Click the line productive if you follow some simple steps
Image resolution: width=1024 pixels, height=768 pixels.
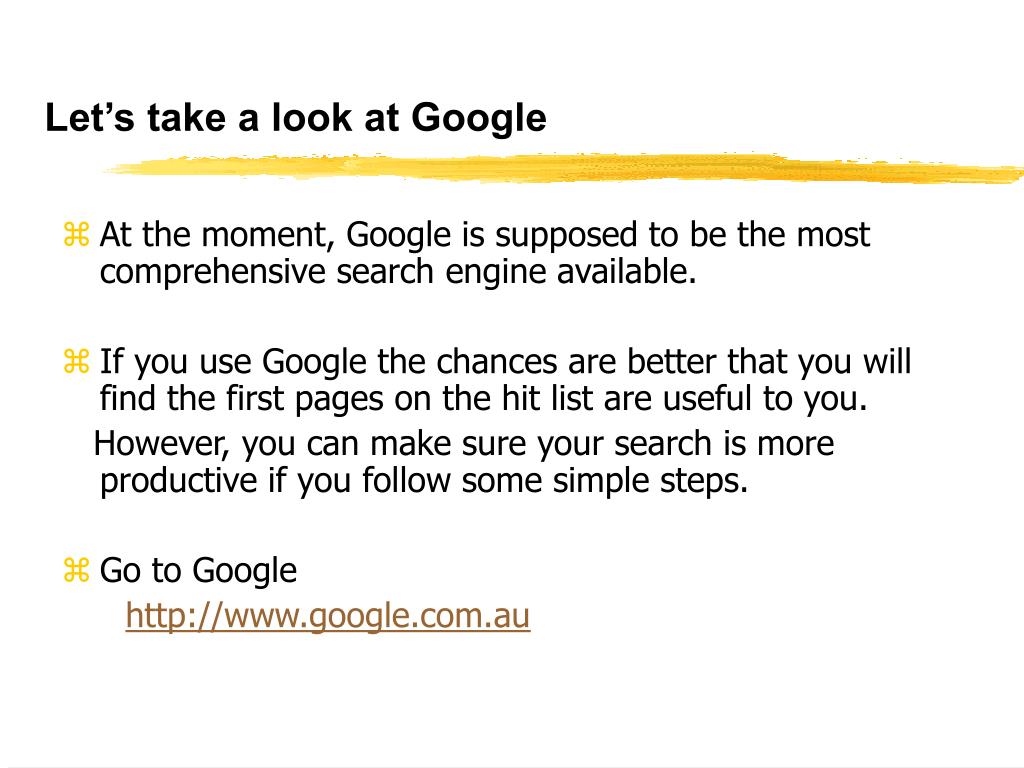[x=424, y=481]
